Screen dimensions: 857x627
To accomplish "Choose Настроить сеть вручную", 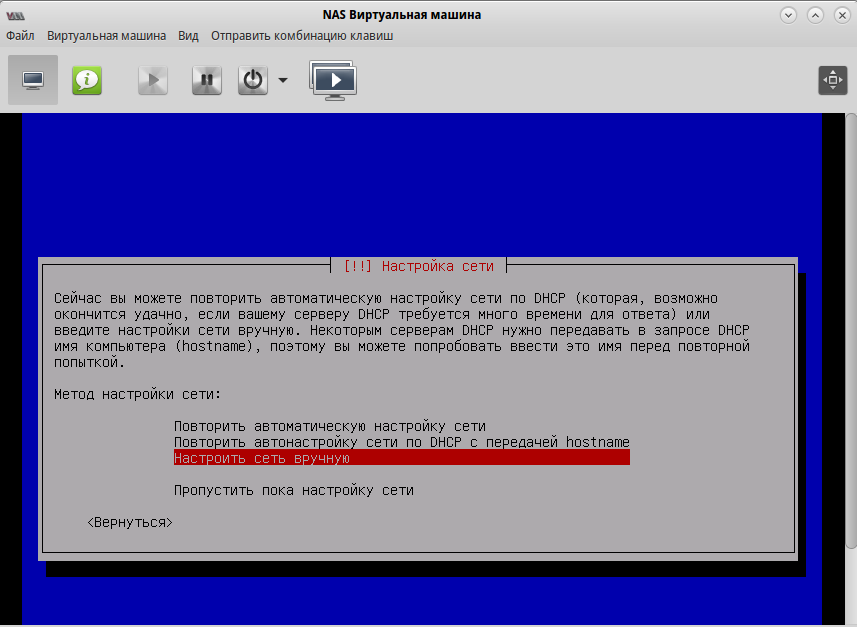I will [402, 458].
